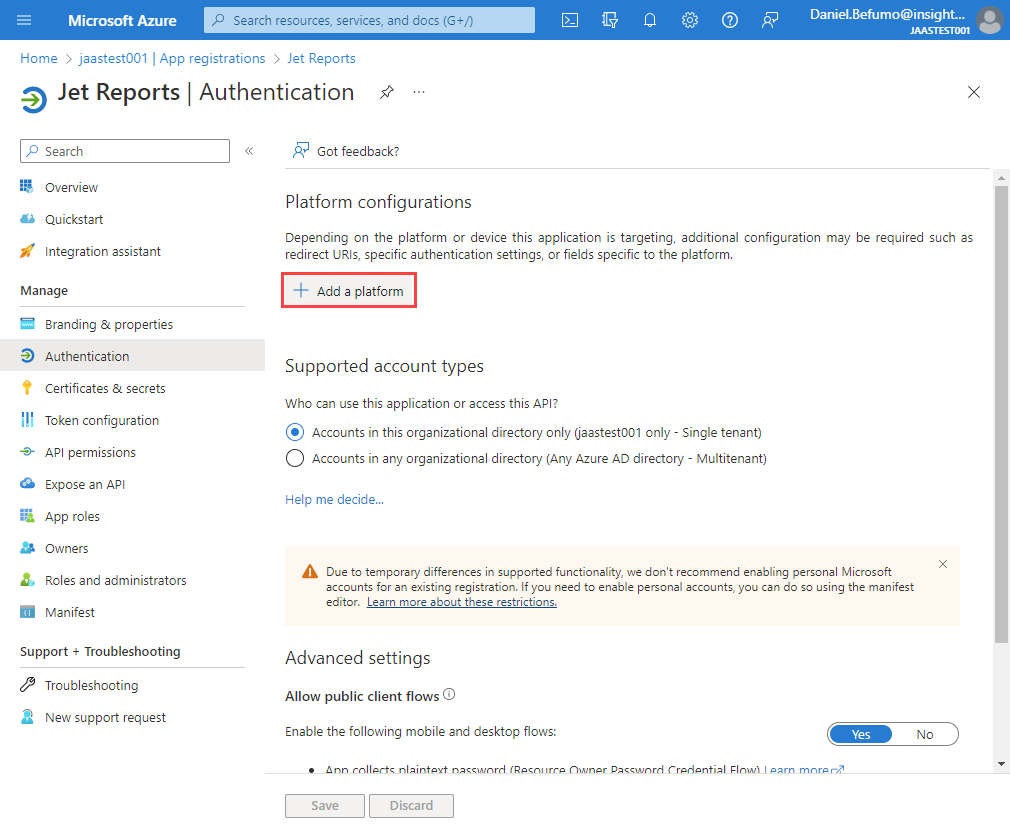Click the Expose an API cloud icon
The width and height of the screenshot is (1010, 838).
(x=27, y=483)
